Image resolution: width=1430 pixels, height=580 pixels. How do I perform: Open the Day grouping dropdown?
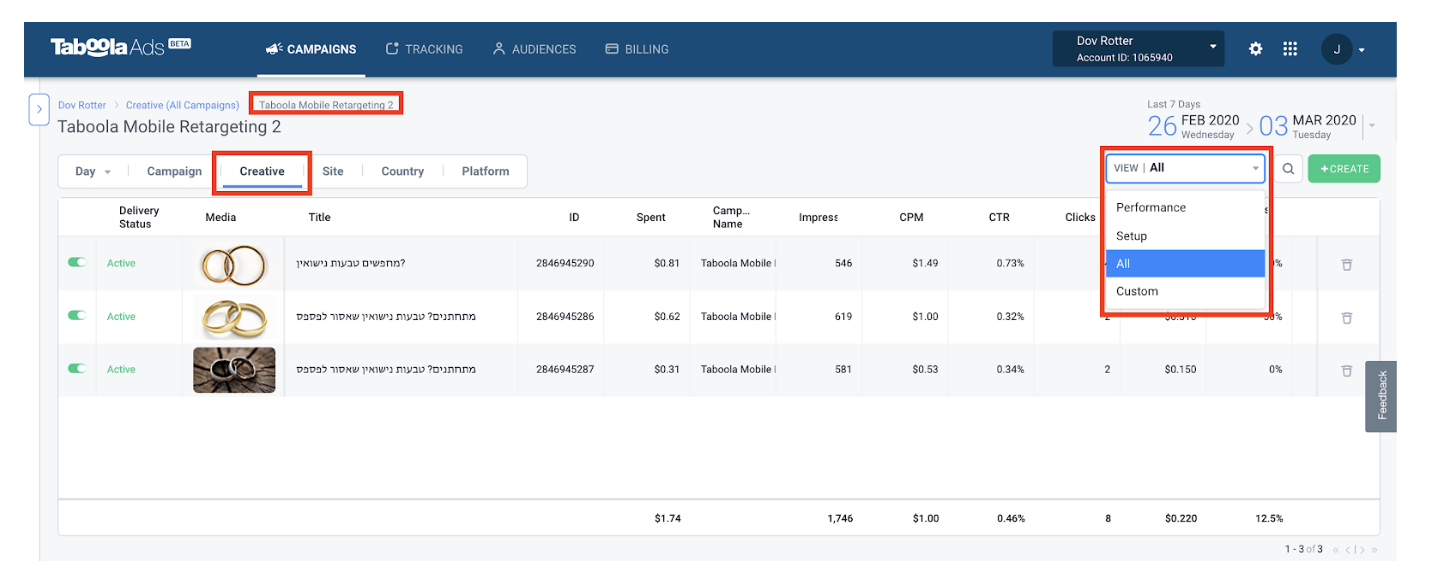point(91,171)
